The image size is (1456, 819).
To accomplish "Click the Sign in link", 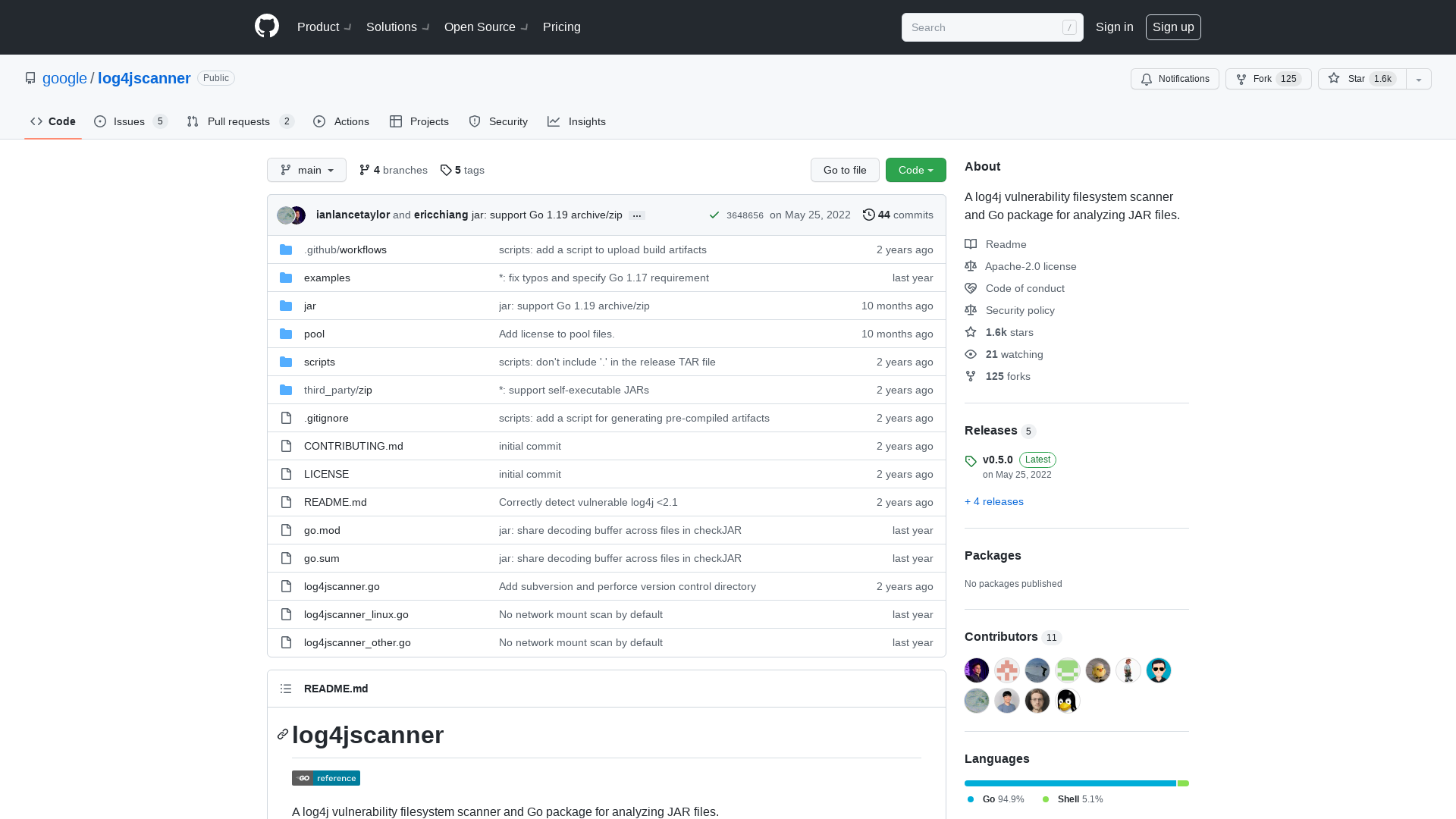I will click(x=1114, y=27).
